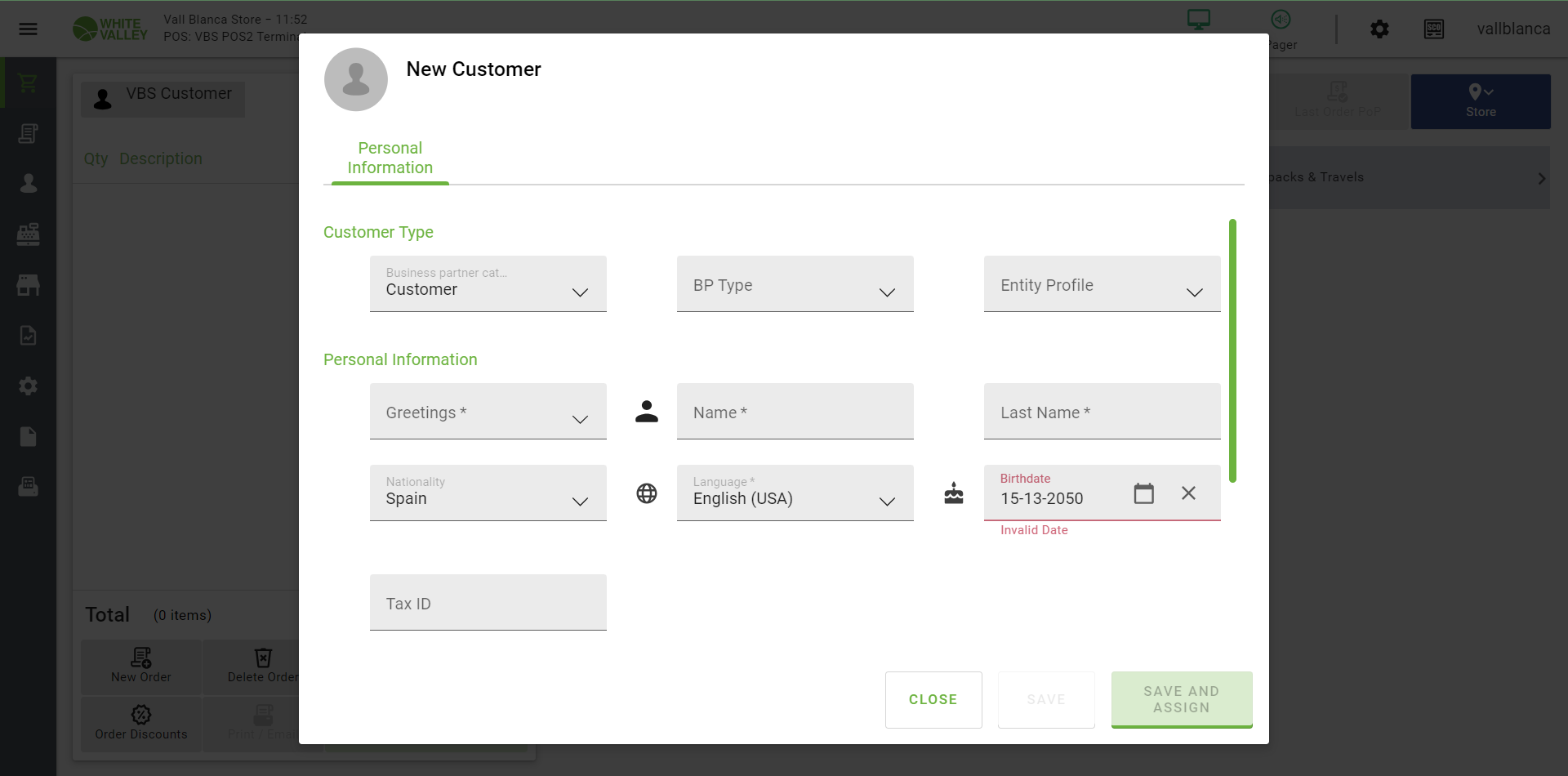The width and height of the screenshot is (1568, 776).
Task: Focus the Tax ID input field
Action: point(488,603)
